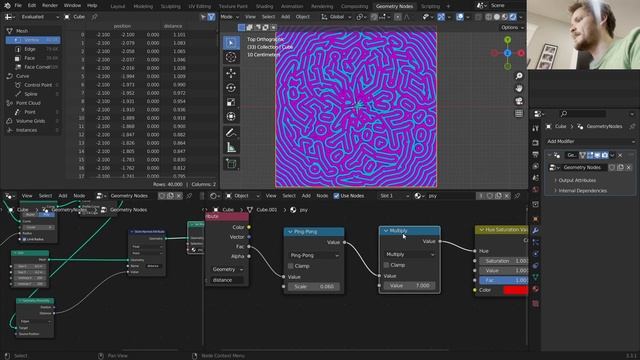640x360 pixels.
Task: Toggle the Clamp checkbox in Multiply node
Action: tap(386, 265)
